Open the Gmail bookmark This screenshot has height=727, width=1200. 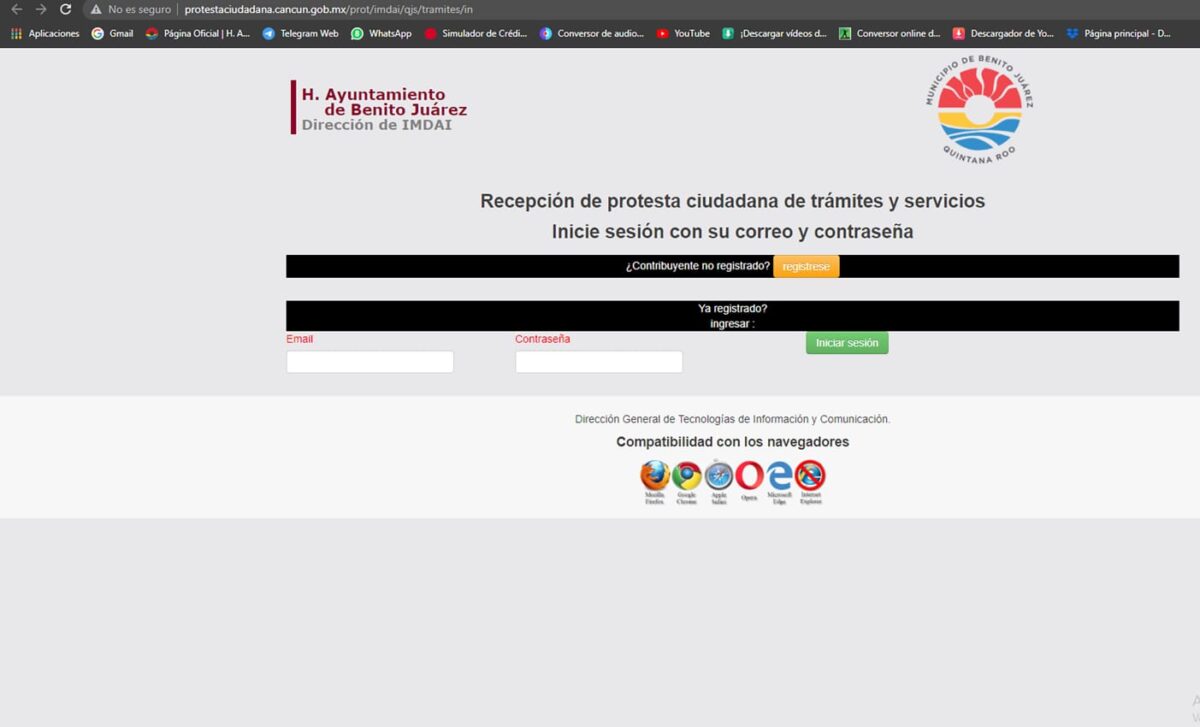coord(112,33)
